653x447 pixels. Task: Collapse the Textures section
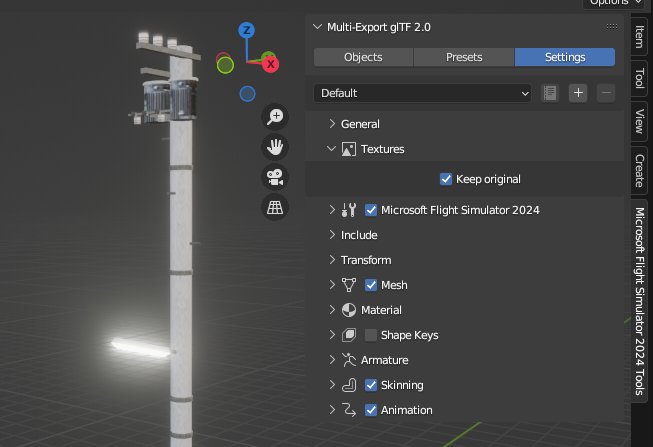333,149
